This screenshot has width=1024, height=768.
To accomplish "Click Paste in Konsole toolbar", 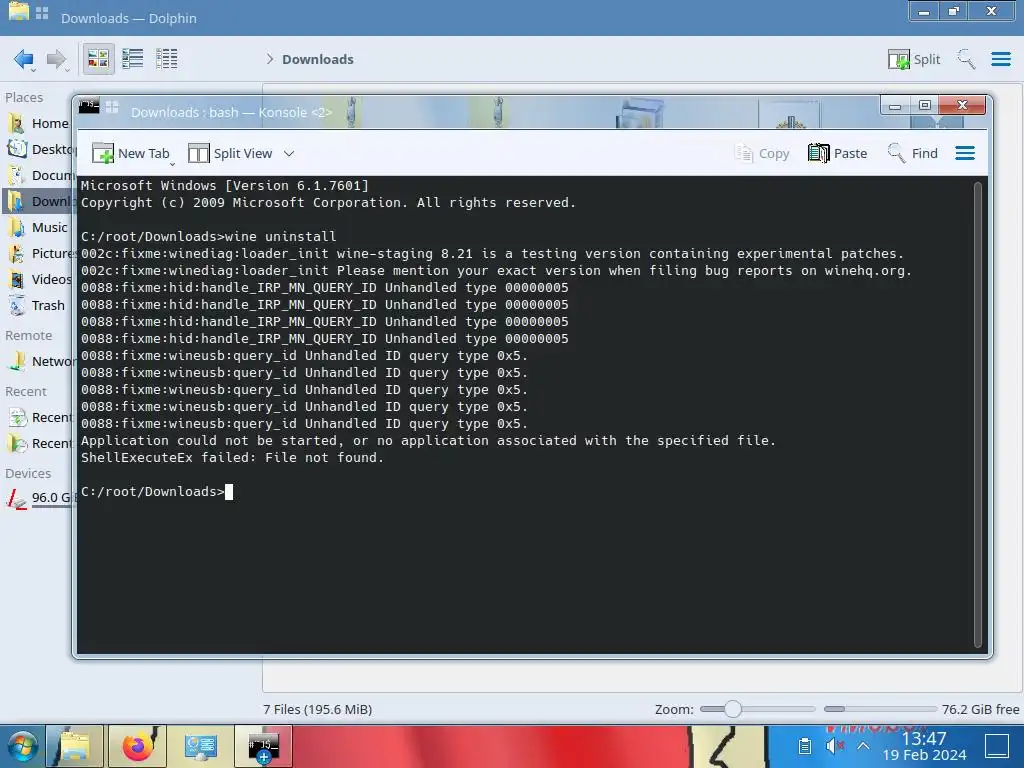I will (837, 153).
